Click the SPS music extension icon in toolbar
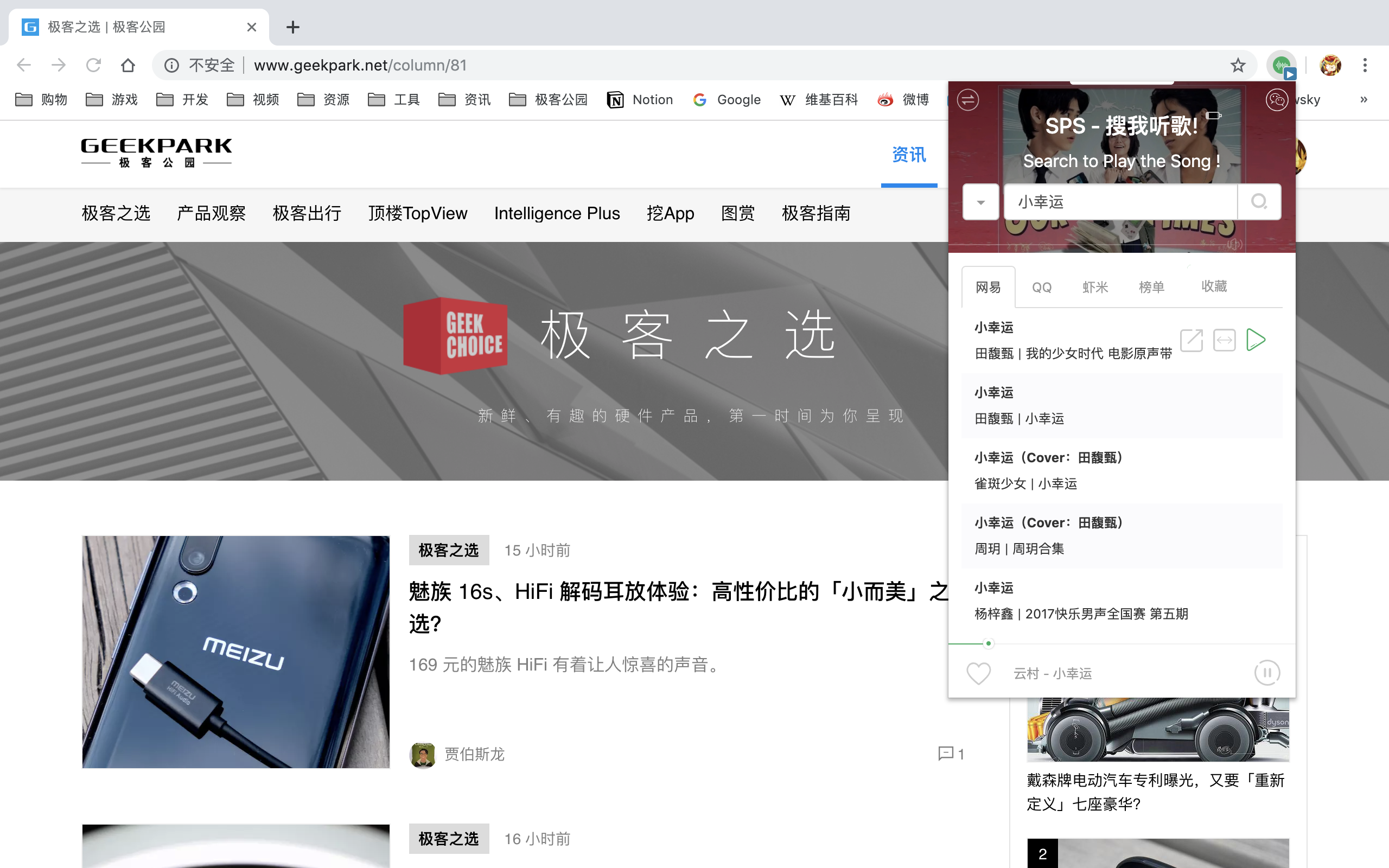This screenshot has height=868, width=1389. (x=1282, y=66)
